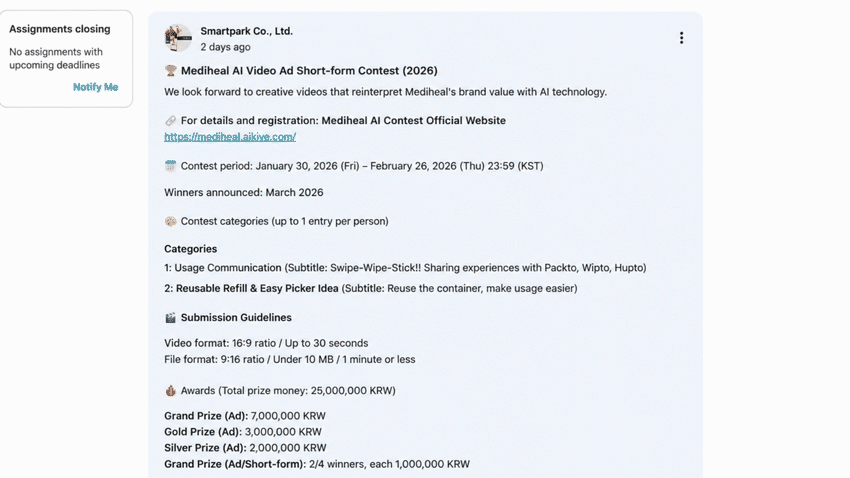
Task: Click the Categories heading text
Action: [x=190, y=249]
